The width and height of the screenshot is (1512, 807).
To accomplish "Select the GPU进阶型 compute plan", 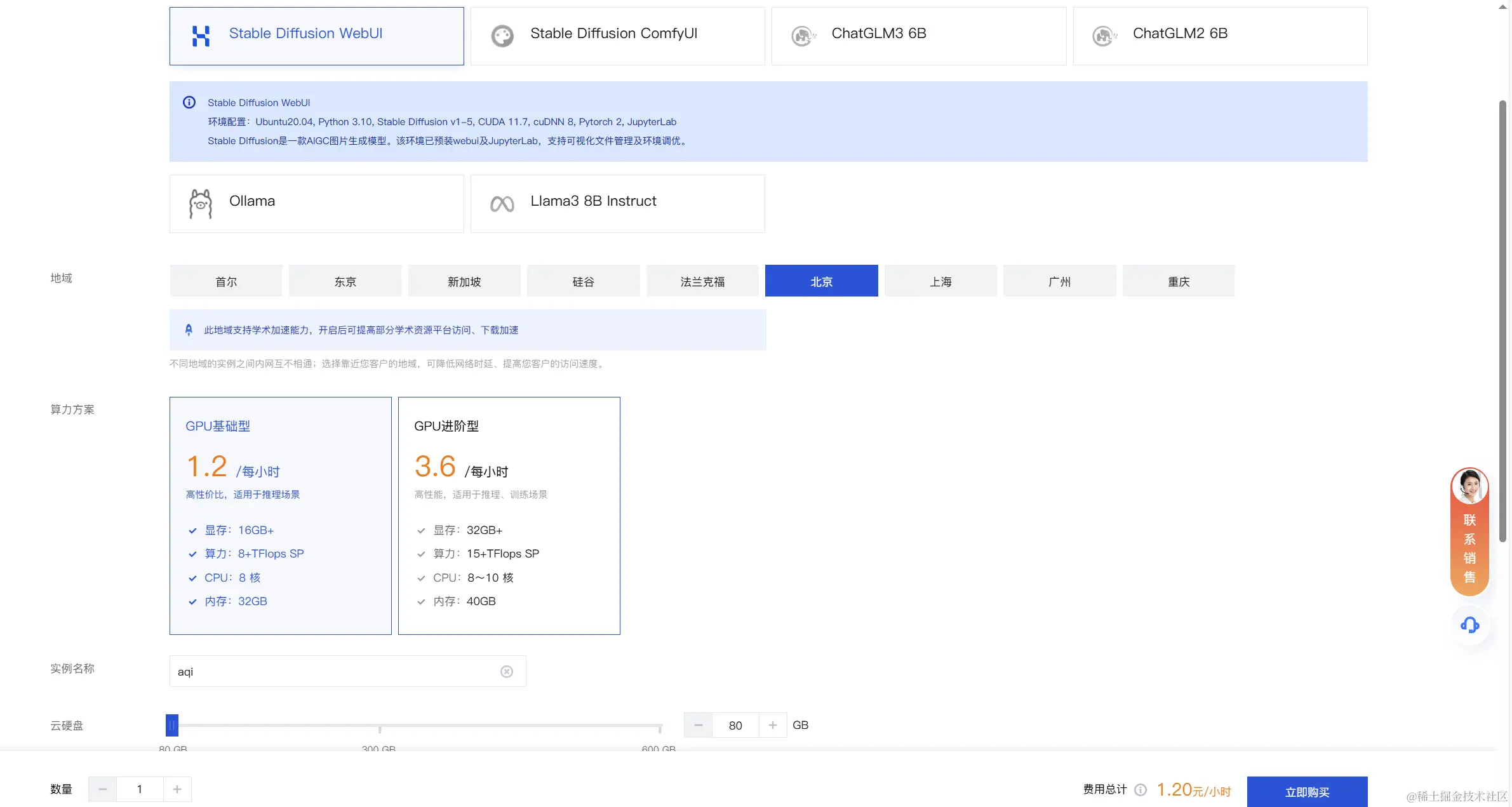I will [x=509, y=515].
